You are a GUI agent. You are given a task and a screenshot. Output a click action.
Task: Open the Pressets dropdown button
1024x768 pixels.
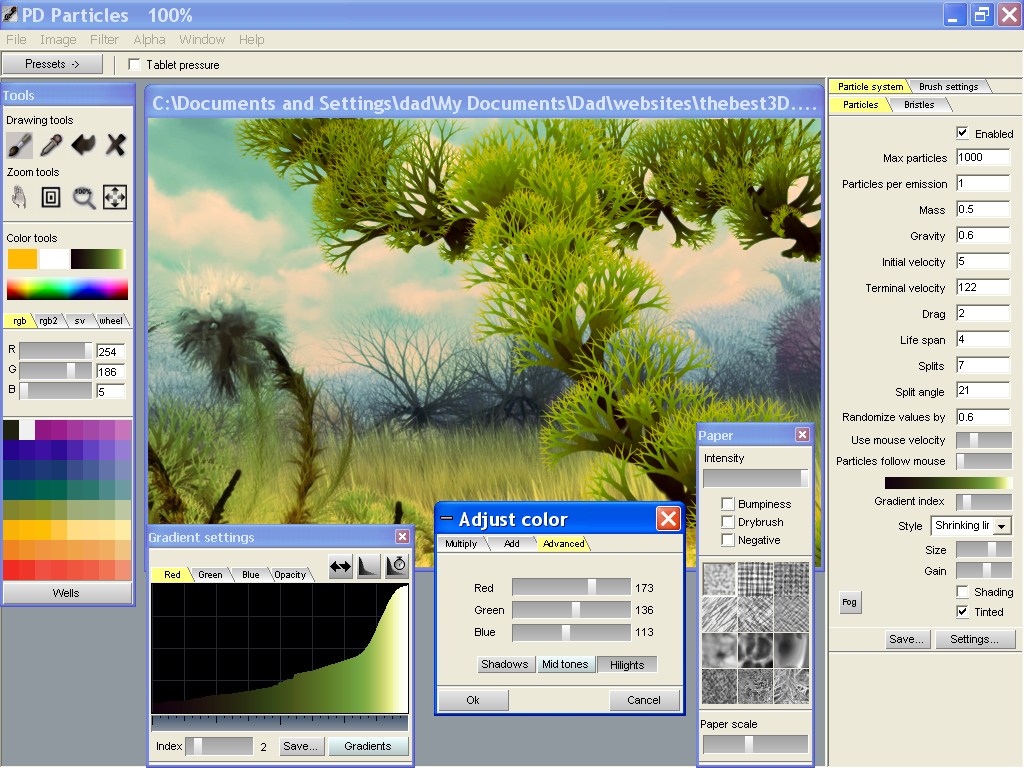(x=52, y=64)
